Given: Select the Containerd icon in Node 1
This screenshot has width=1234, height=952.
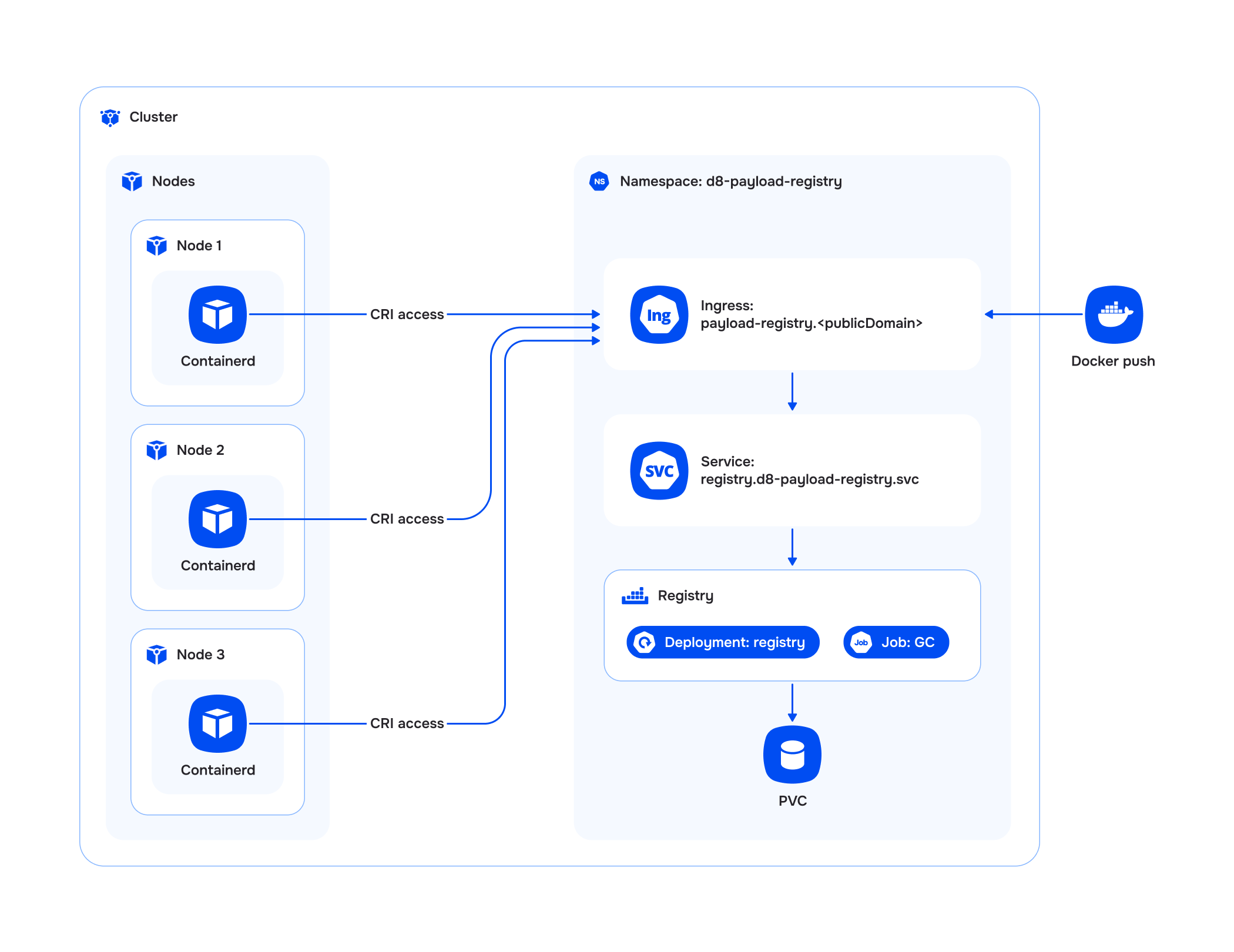Looking at the screenshot, I should pyautogui.click(x=217, y=315).
